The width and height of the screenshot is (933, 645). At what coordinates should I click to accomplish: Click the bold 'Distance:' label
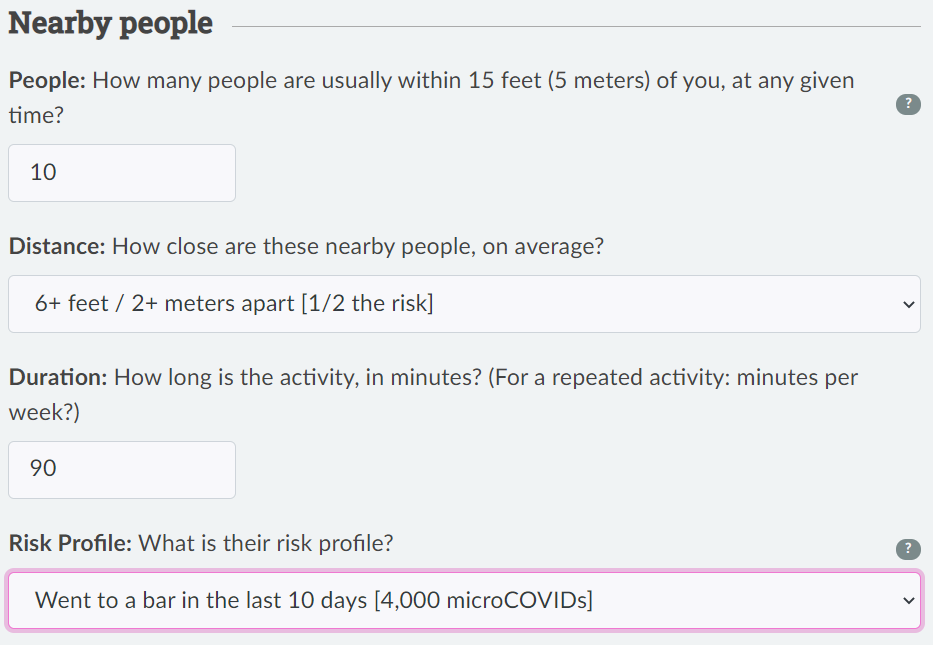pos(57,246)
